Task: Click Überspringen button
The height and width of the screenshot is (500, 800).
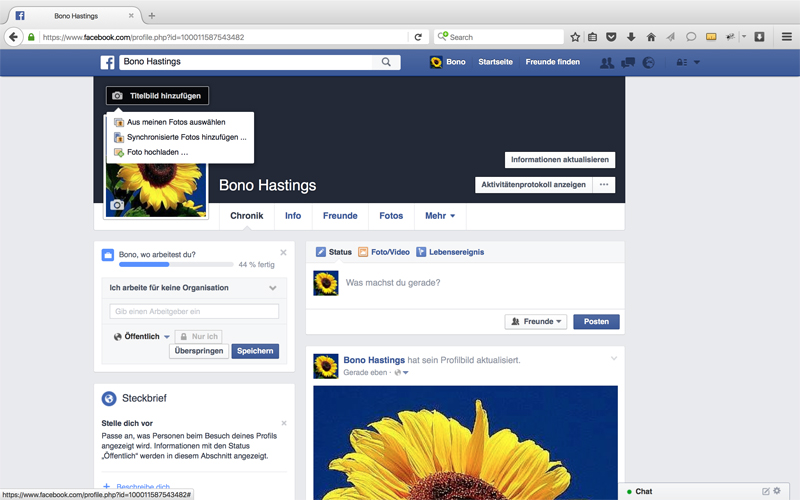Action: click(x=198, y=351)
